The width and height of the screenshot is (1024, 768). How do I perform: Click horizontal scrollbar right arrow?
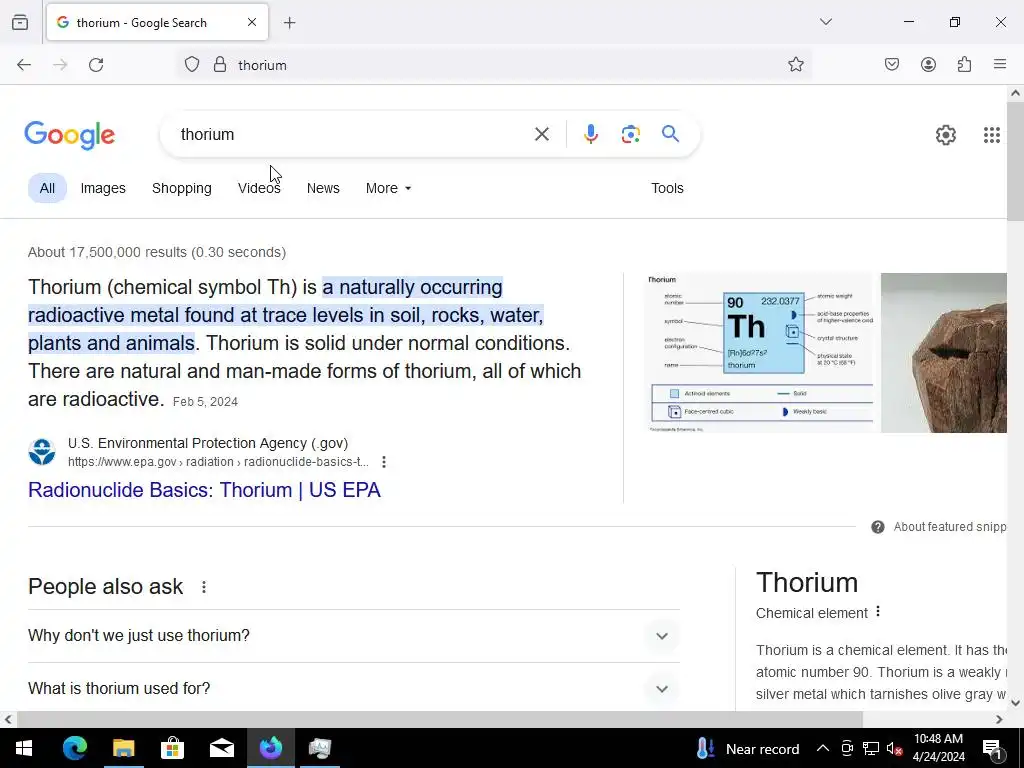pyautogui.click(x=999, y=719)
